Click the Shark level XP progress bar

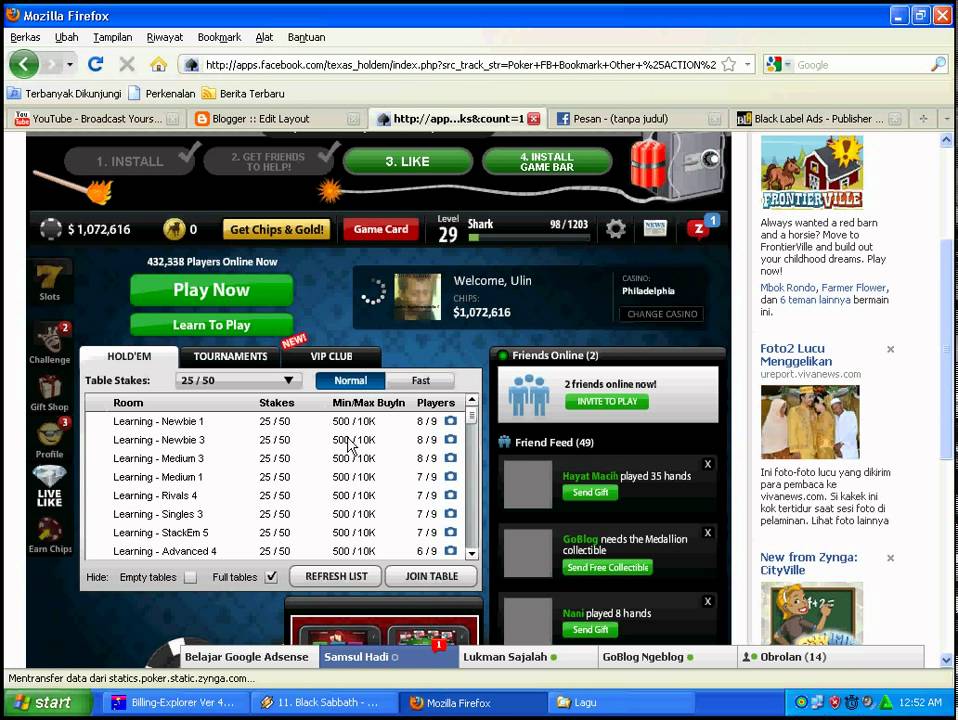(x=528, y=237)
